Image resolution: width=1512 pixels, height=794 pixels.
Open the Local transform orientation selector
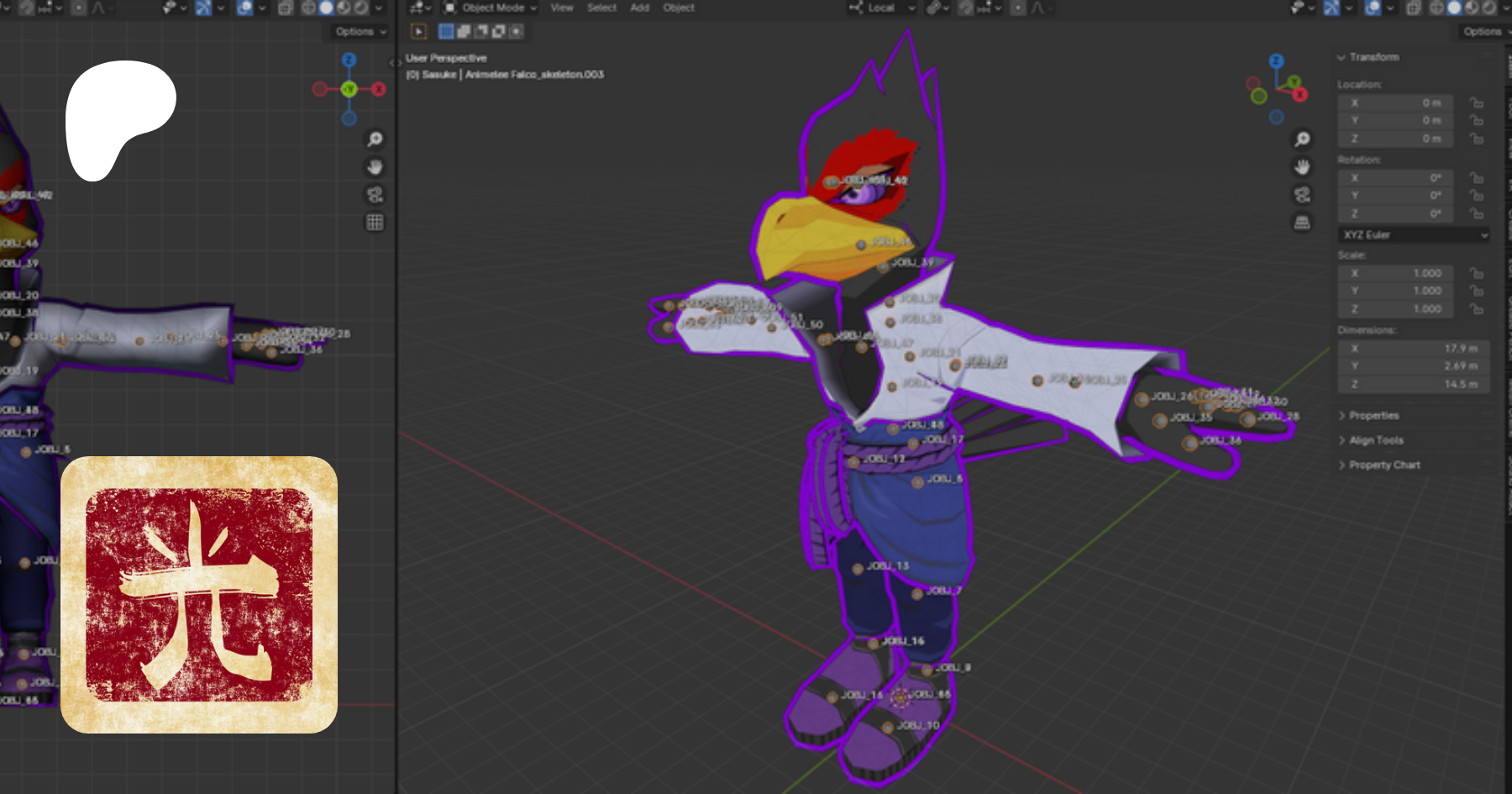coord(882,8)
